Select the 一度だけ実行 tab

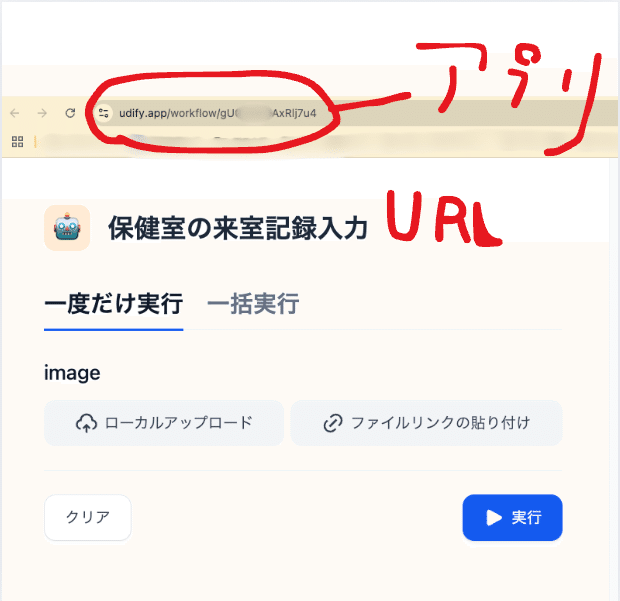coord(113,304)
